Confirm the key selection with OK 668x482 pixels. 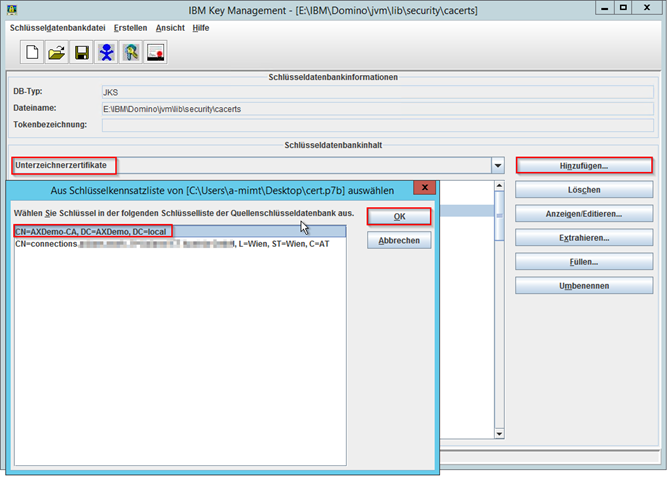click(x=399, y=216)
